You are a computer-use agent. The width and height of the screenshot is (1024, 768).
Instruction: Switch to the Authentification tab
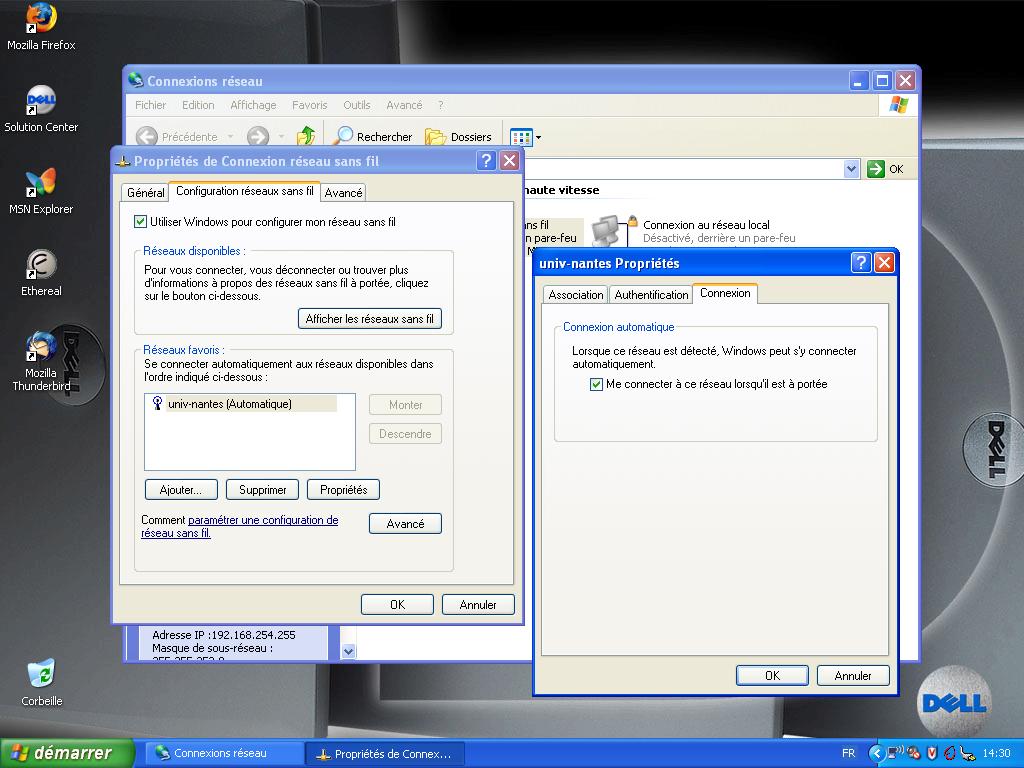click(x=651, y=295)
